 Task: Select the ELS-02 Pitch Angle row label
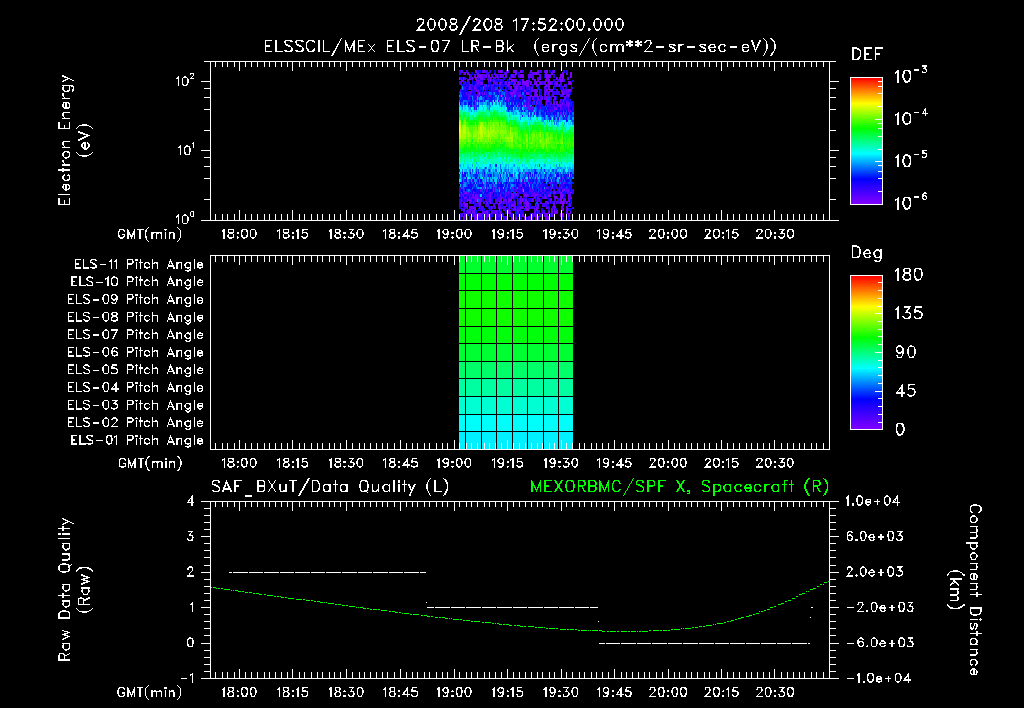[x=135, y=423]
